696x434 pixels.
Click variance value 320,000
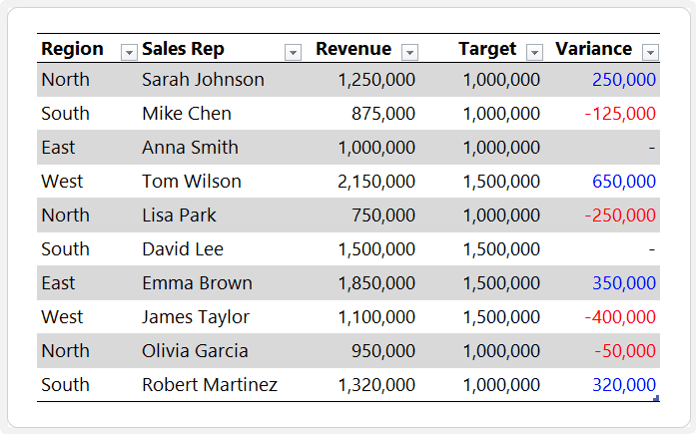[624, 385]
